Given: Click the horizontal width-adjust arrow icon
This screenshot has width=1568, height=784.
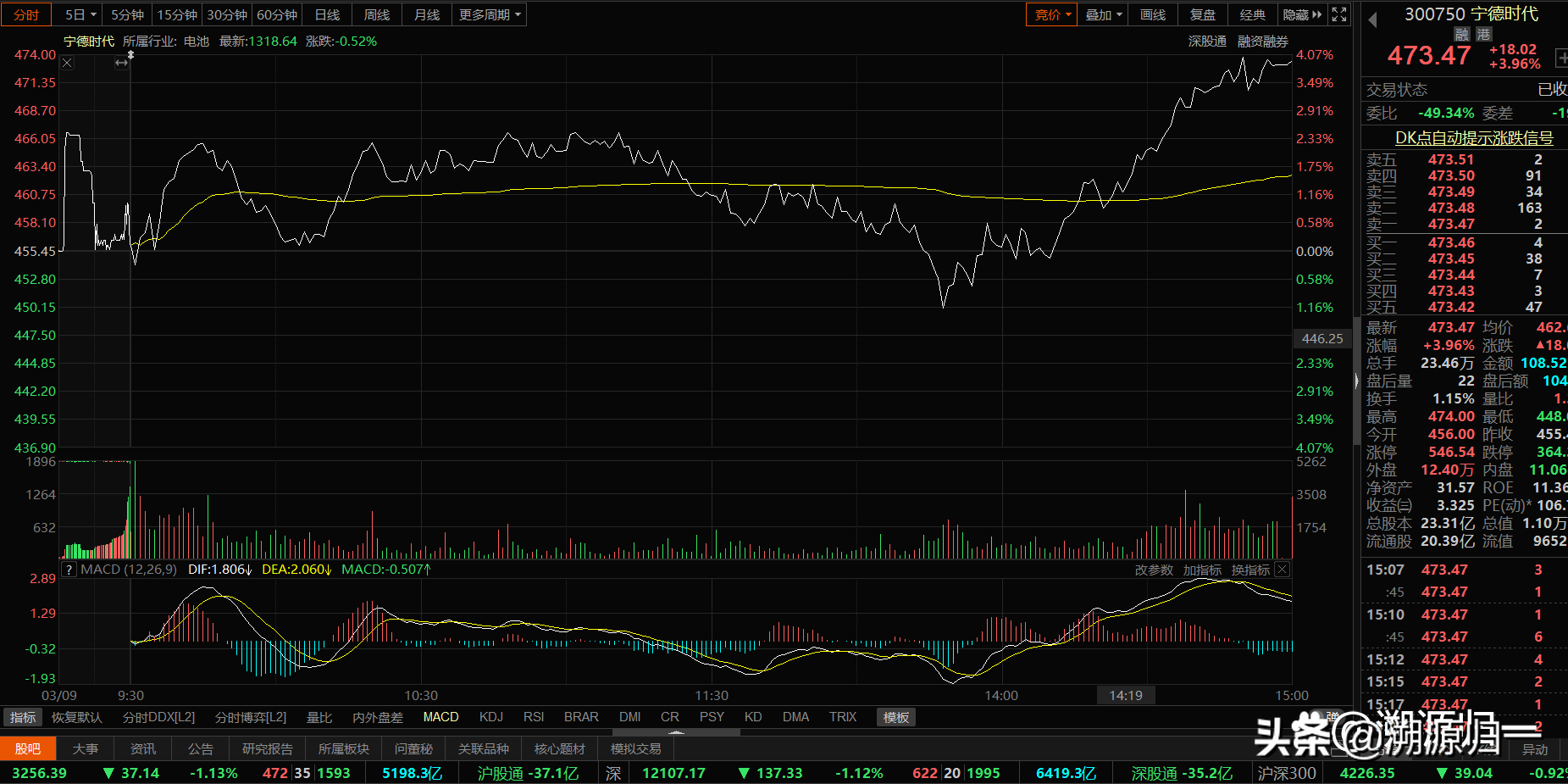Looking at the screenshot, I should pos(122,63).
